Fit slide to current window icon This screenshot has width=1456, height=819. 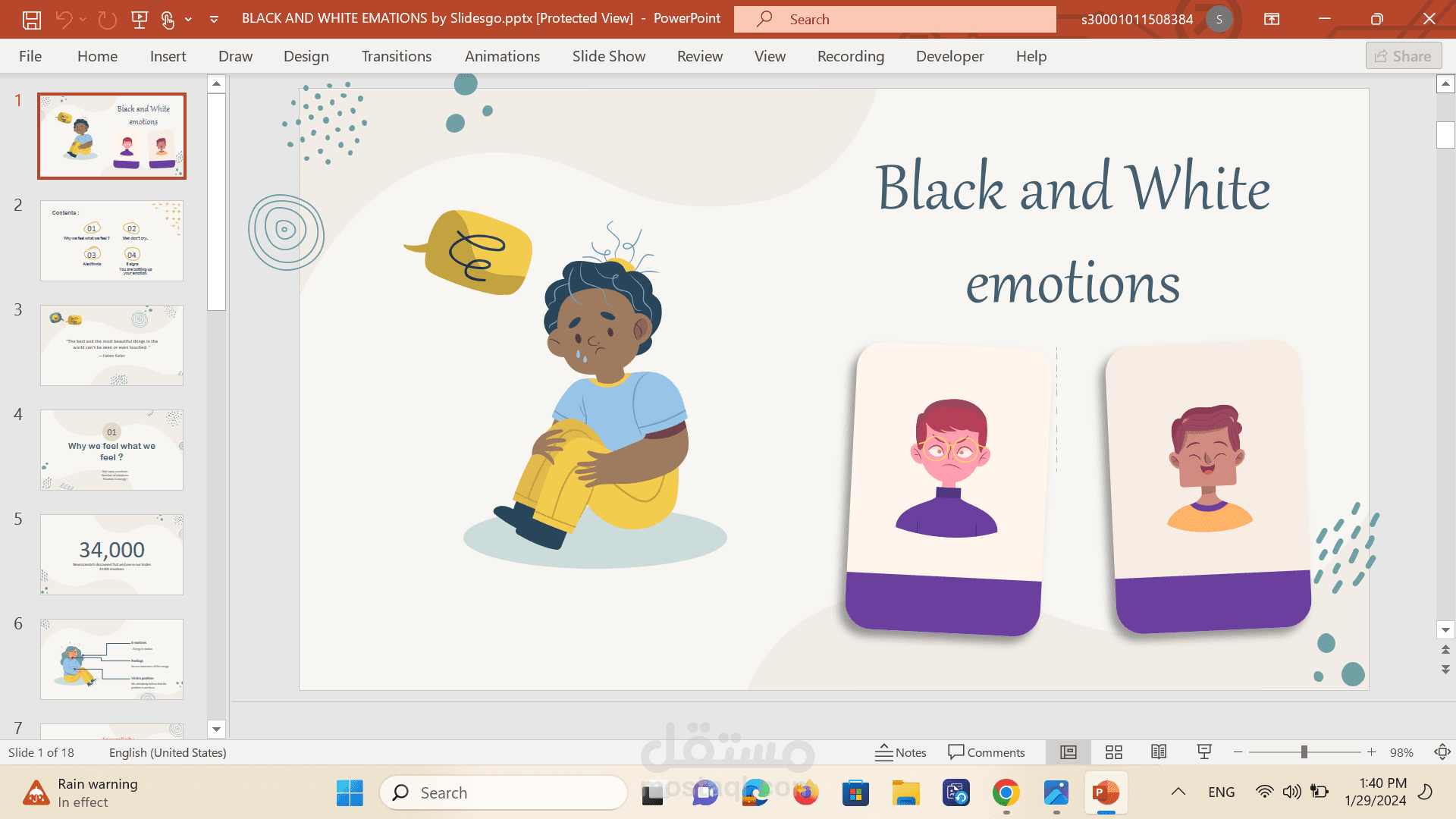point(1442,752)
